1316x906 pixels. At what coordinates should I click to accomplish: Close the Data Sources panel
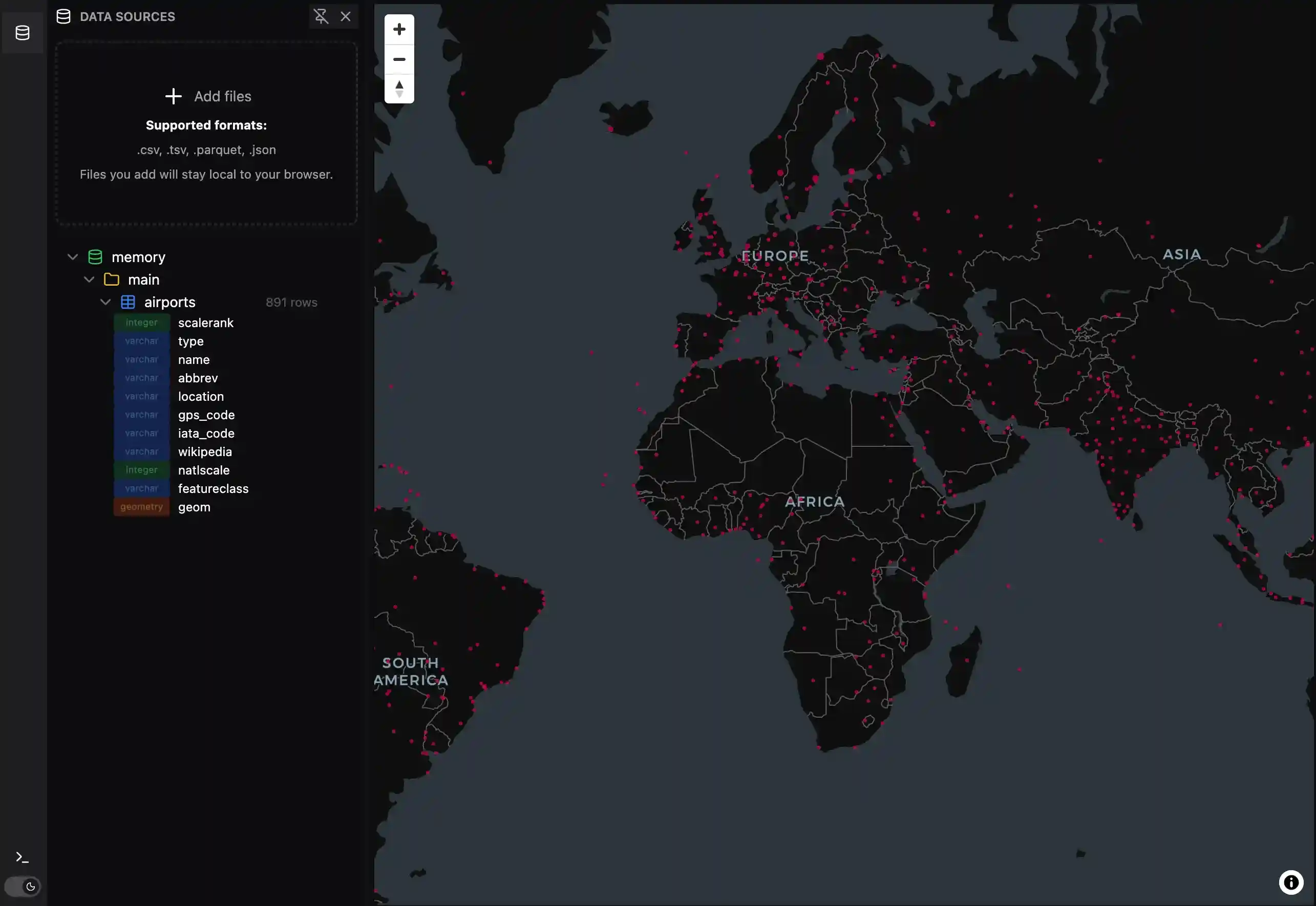click(346, 16)
